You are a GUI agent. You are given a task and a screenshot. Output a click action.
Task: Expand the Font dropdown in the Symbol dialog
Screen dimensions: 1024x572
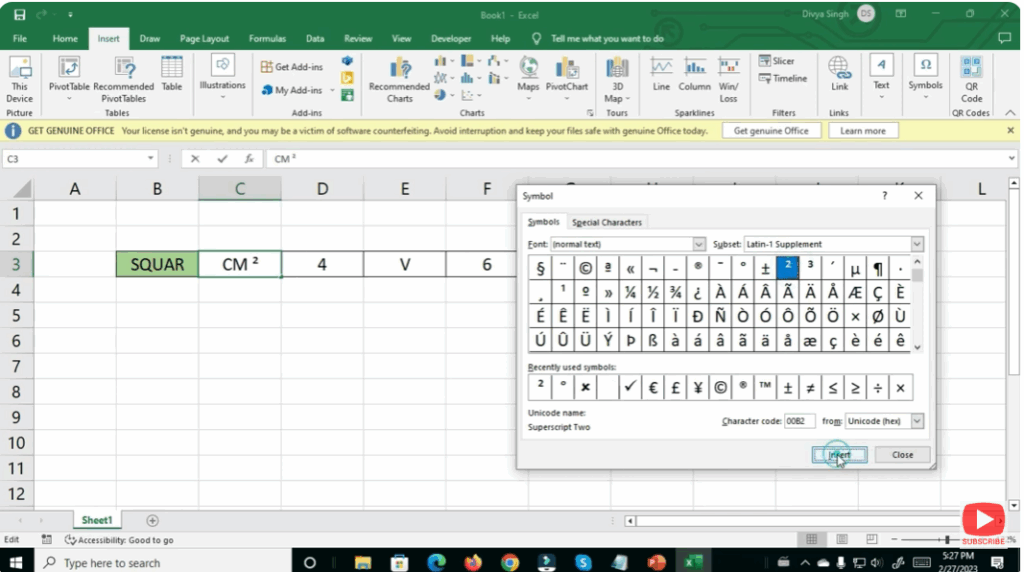click(x=699, y=244)
